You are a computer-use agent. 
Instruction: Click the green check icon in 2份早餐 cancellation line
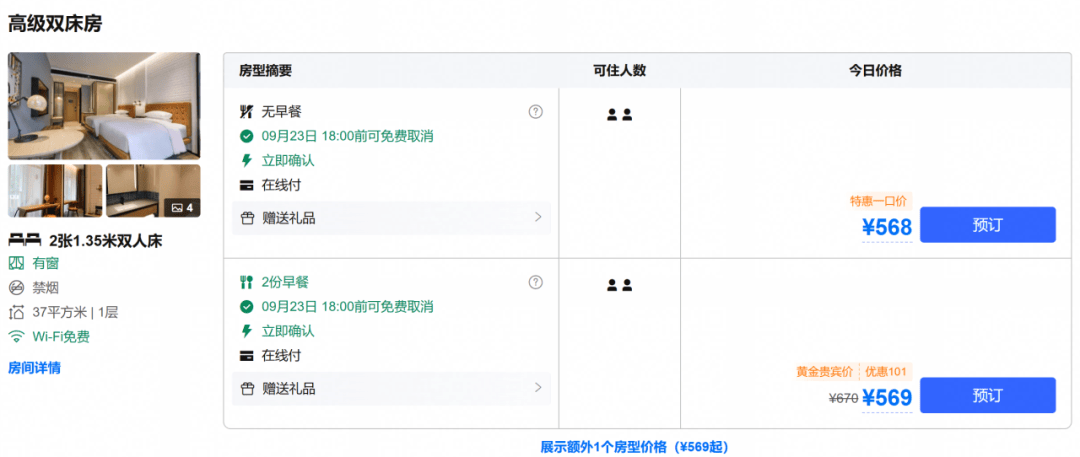(247, 307)
